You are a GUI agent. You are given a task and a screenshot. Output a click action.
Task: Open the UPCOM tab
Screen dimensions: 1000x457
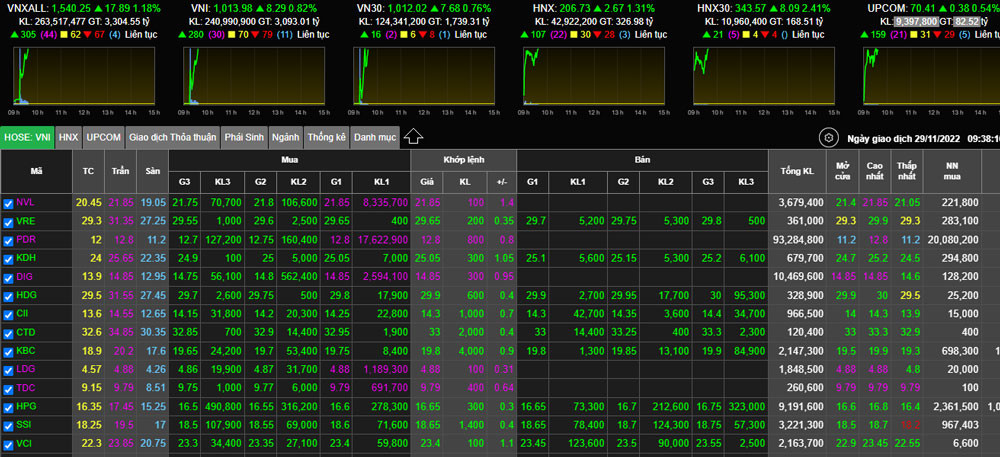[x=103, y=137]
